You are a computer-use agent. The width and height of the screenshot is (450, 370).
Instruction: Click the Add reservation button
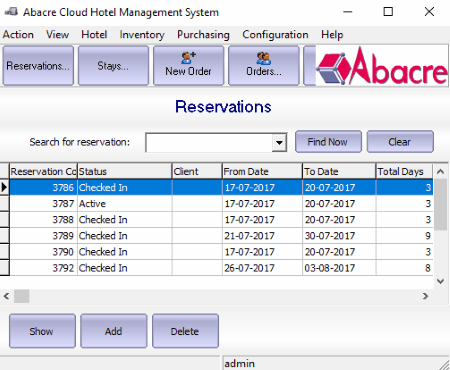click(x=113, y=331)
